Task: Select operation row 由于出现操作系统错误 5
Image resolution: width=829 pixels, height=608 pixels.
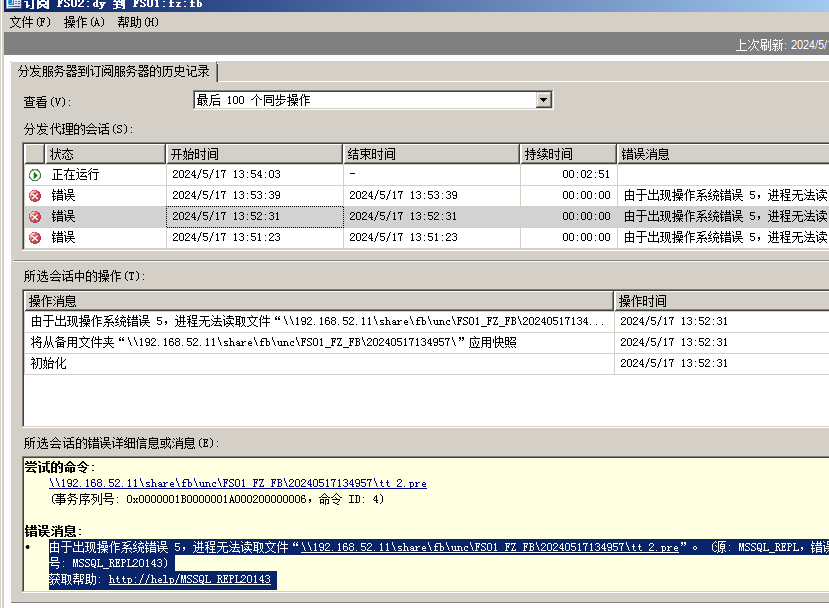Action: click(427, 321)
